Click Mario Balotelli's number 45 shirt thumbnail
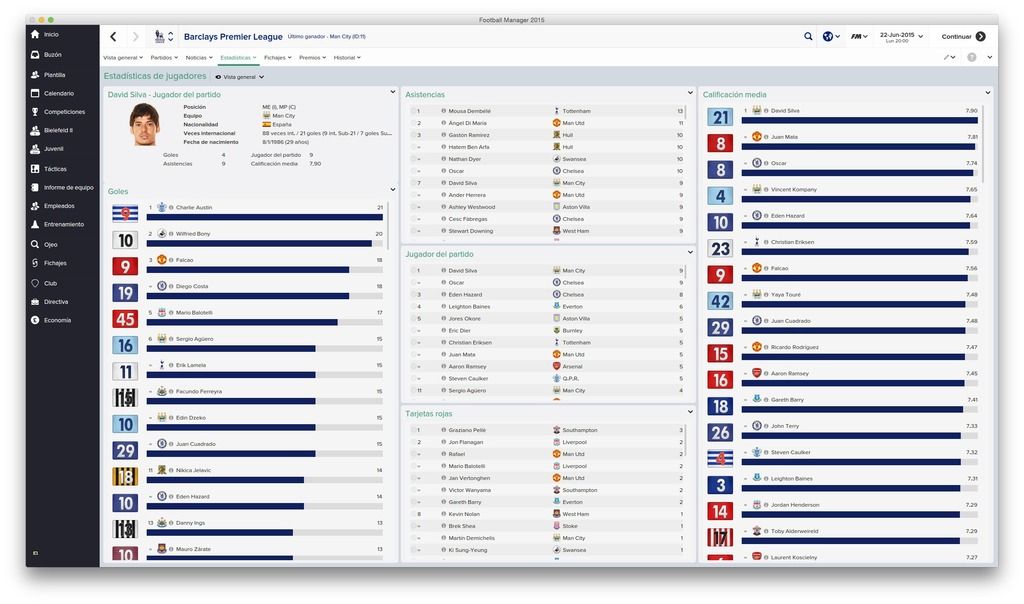Image resolution: width=1024 pixels, height=604 pixels. pyautogui.click(x=125, y=319)
